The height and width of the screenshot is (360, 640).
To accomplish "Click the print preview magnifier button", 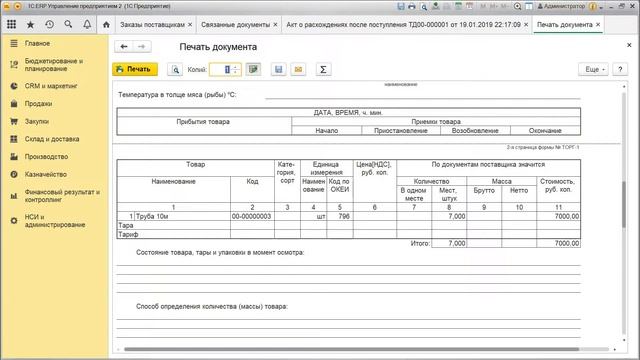I will (x=175, y=69).
